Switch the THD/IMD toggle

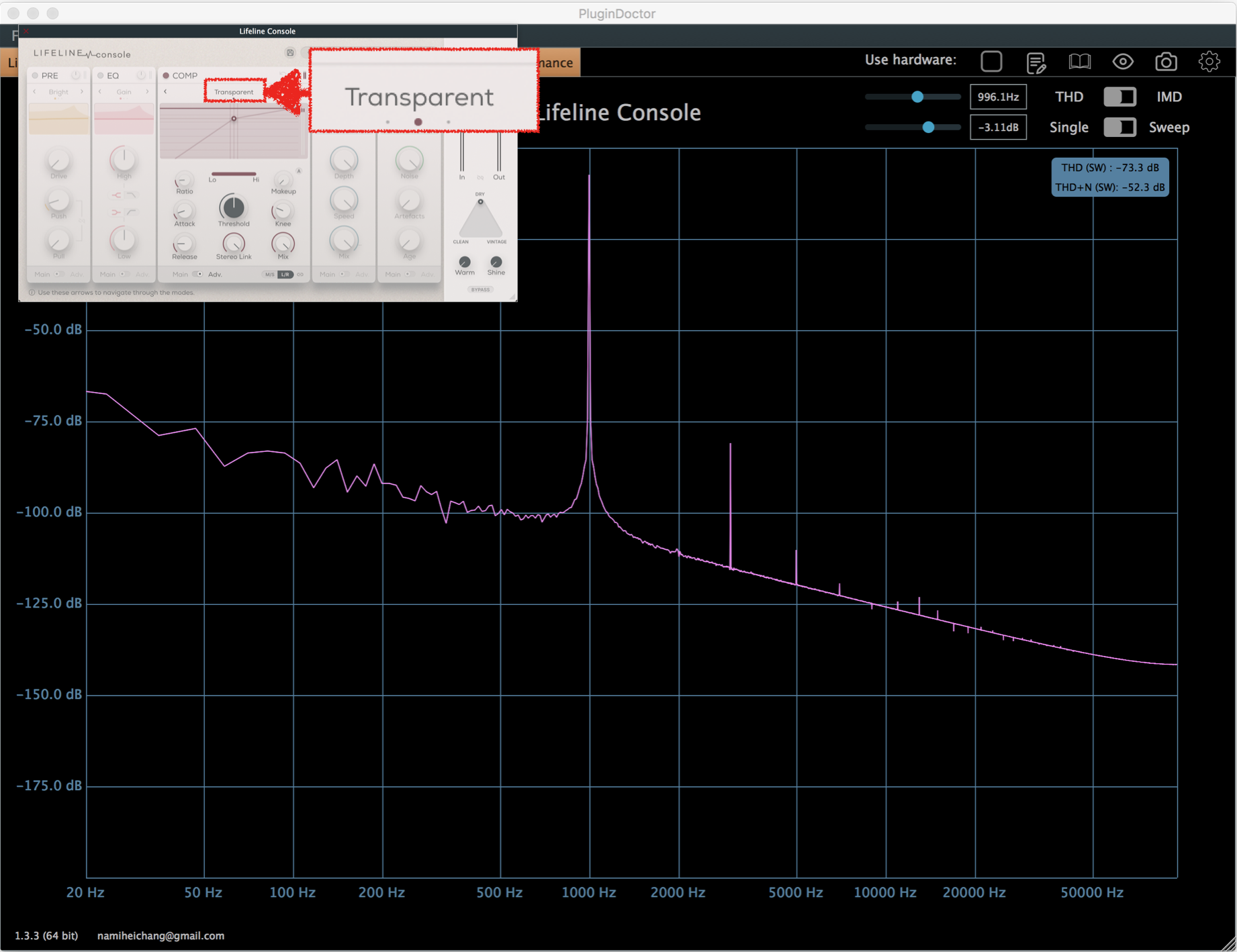point(1119,97)
